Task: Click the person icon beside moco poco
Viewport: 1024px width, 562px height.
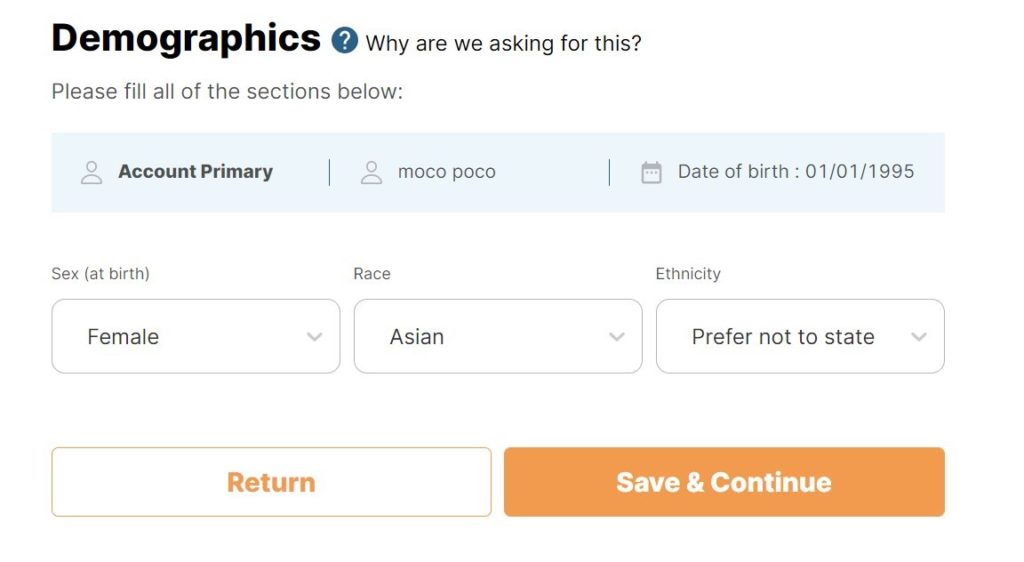Action: tap(371, 172)
